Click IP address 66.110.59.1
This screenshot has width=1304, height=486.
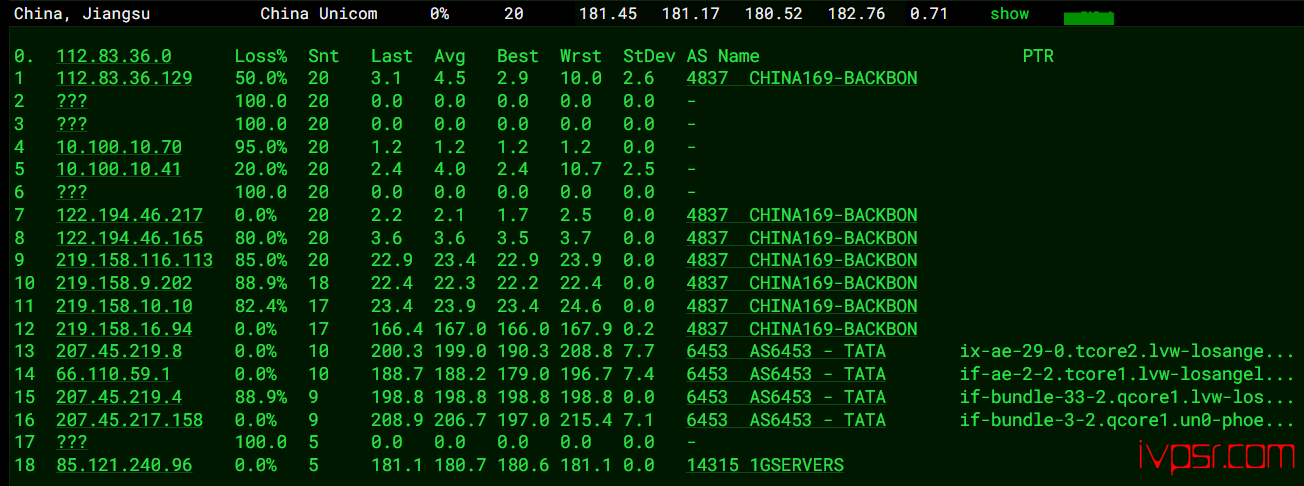click(114, 374)
